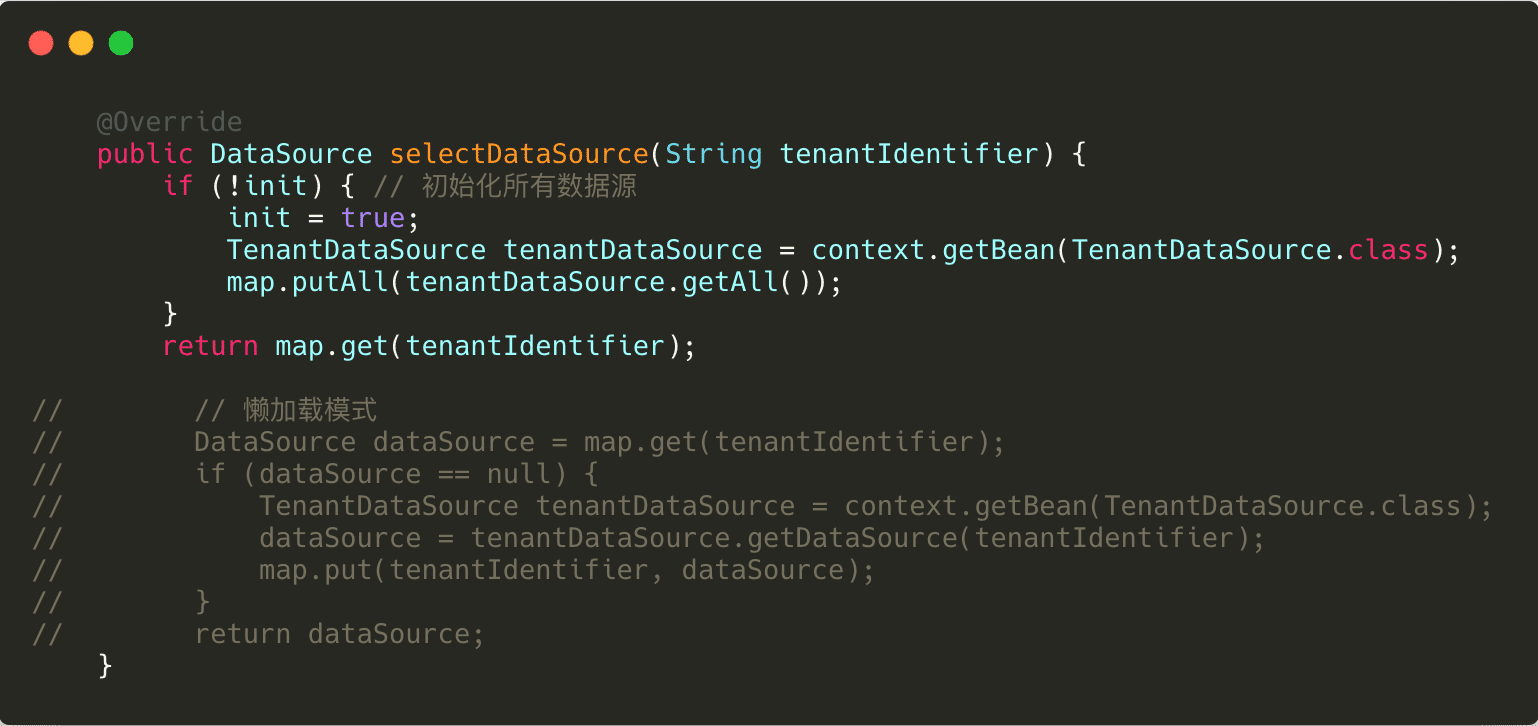
Task: Click the yellow minimize window button
Action: click(81, 44)
